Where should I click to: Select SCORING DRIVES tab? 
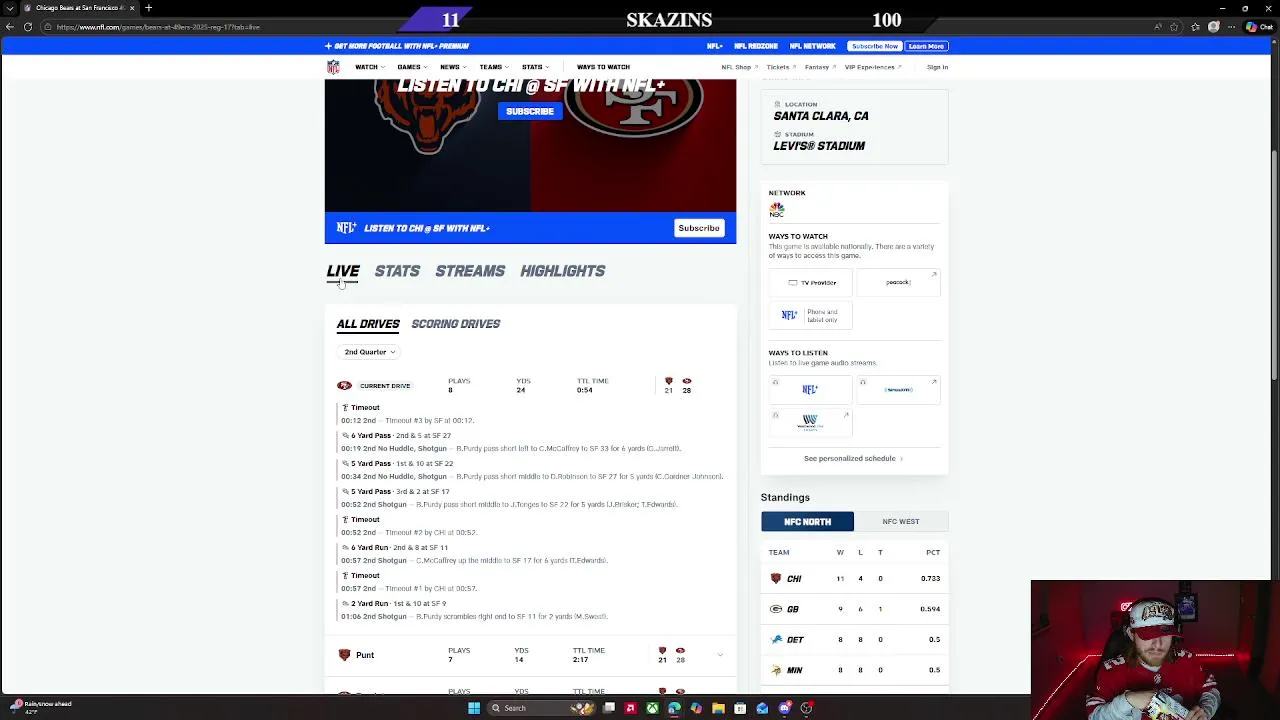click(455, 324)
